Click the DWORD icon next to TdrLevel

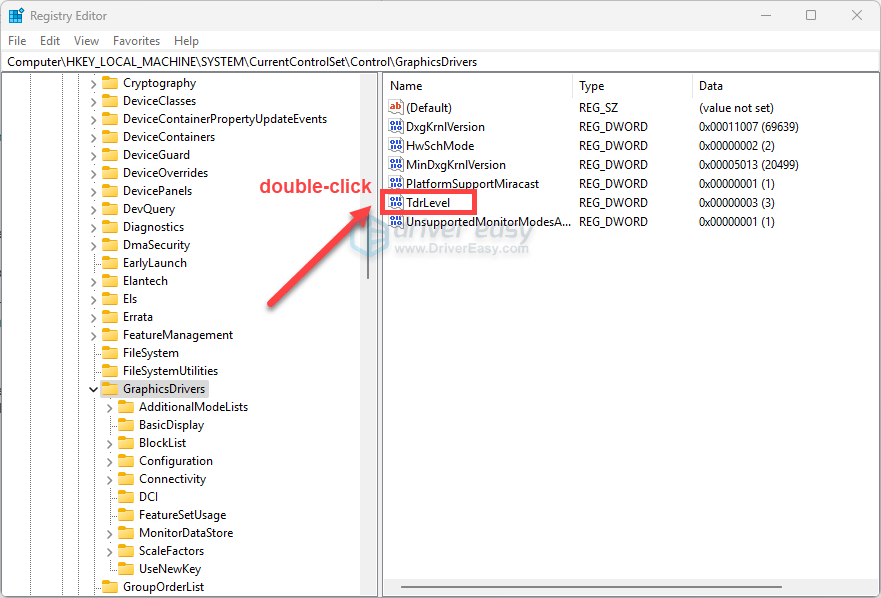point(395,203)
